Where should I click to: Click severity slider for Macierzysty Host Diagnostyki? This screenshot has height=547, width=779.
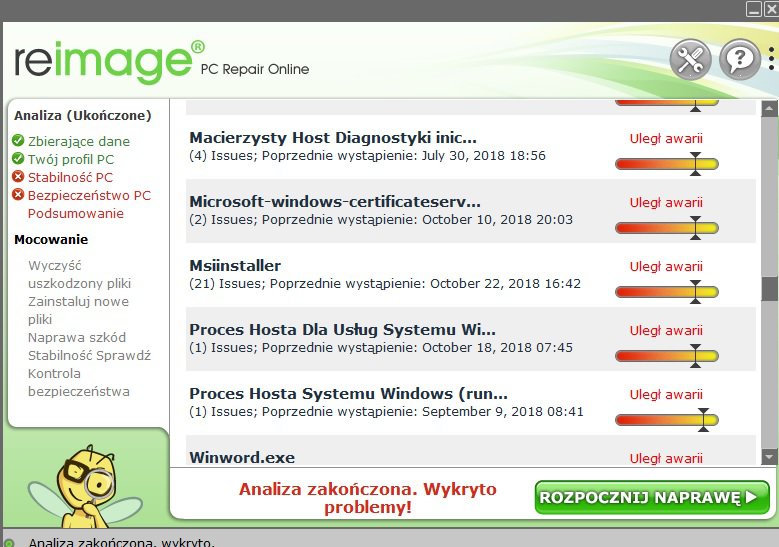[667, 164]
